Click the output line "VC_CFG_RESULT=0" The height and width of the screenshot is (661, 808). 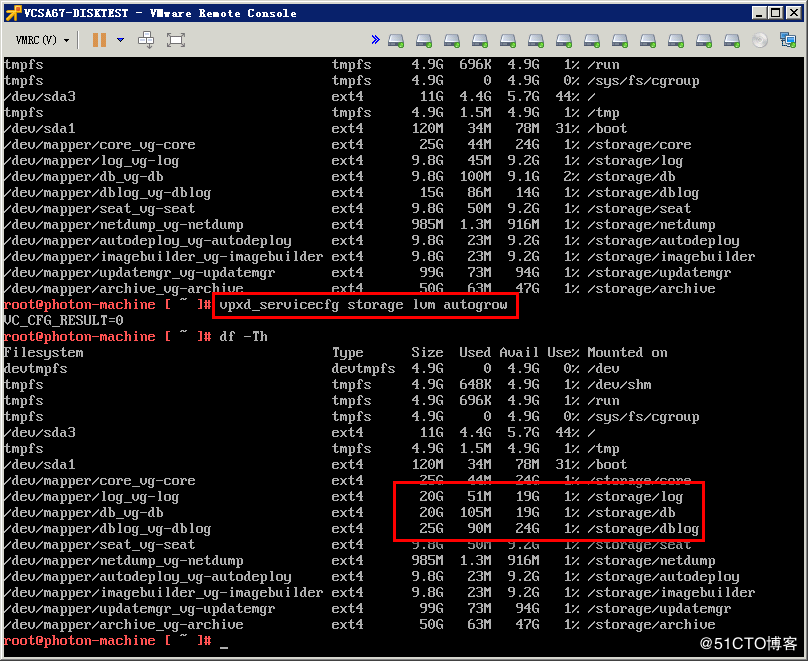click(63, 320)
